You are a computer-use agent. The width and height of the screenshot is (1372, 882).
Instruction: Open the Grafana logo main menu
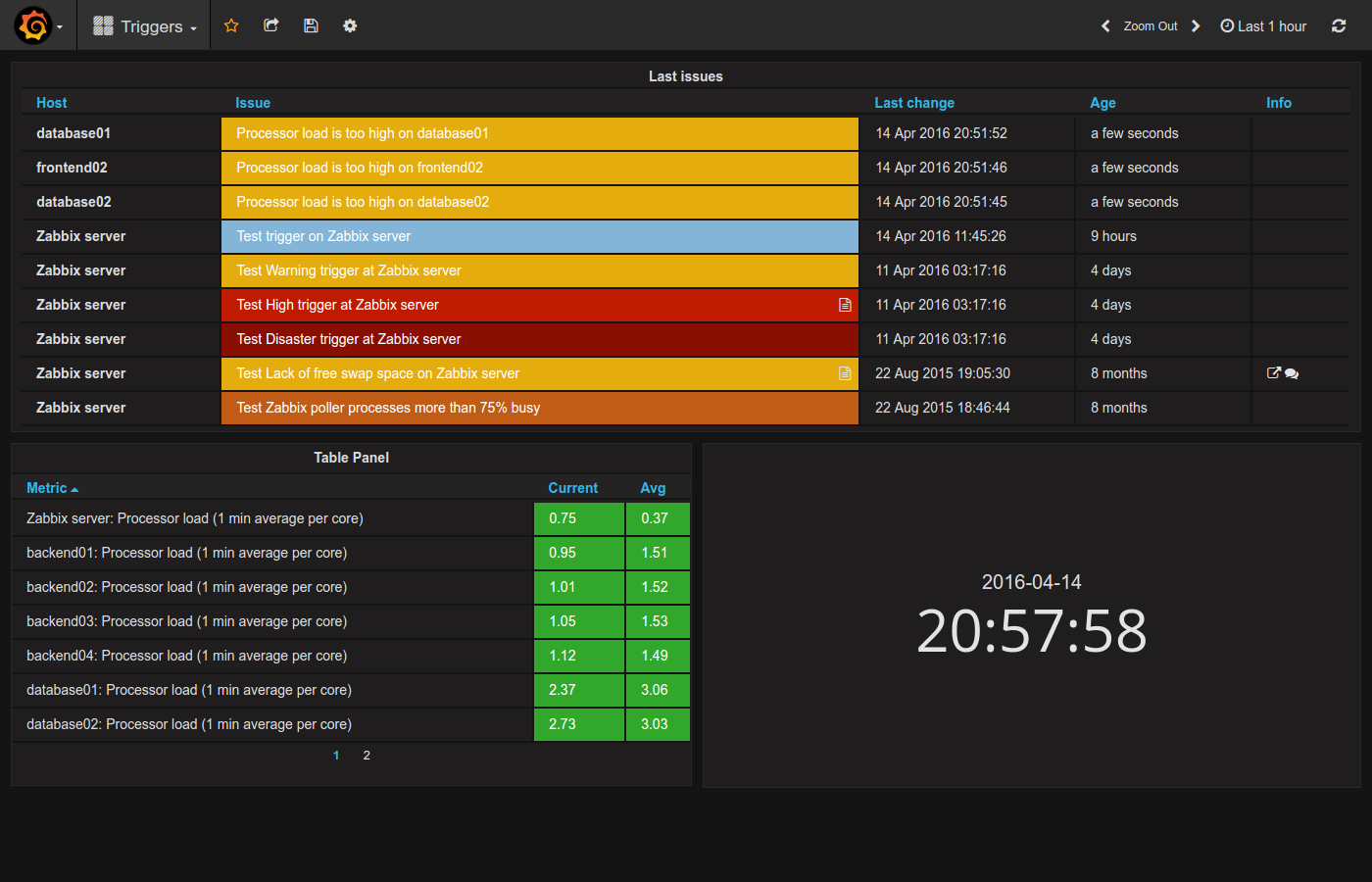coord(33,25)
